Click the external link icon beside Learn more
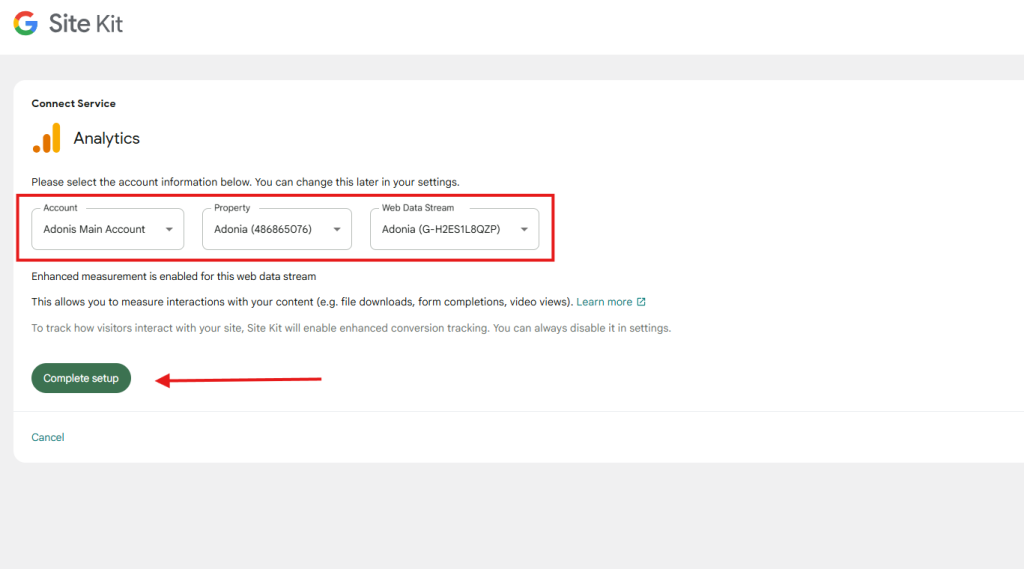Screen dimensions: 1024x569 [641, 302]
